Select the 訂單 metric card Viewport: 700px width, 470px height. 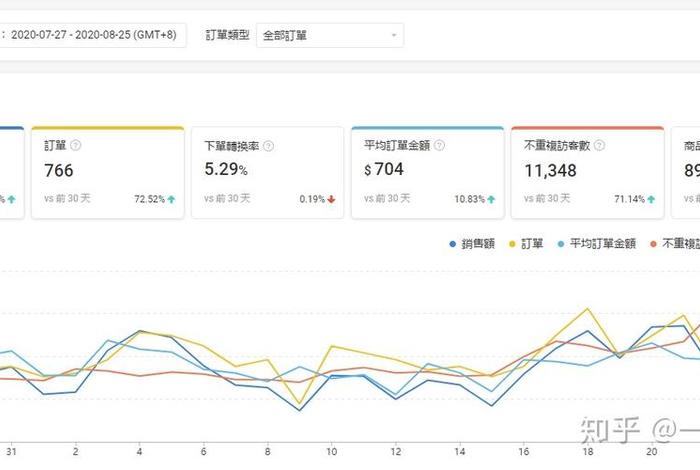pyautogui.click(x=107, y=172)
